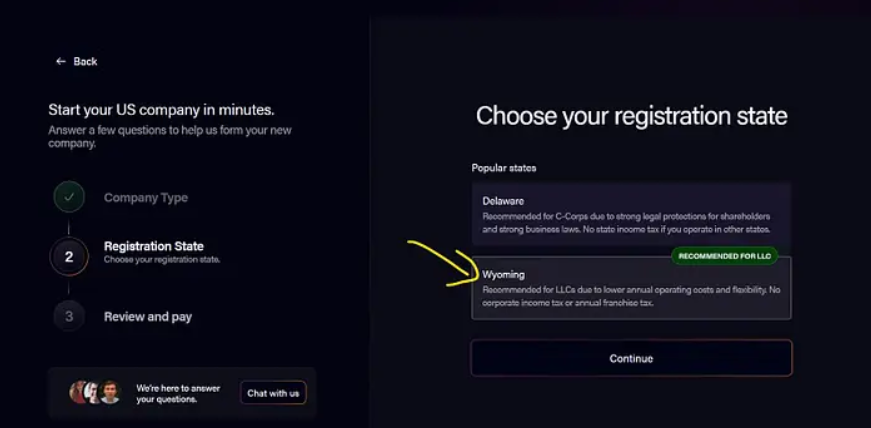Select the Wyoming title text
This screenshot has height=428, width=871.
click(503, 275)
